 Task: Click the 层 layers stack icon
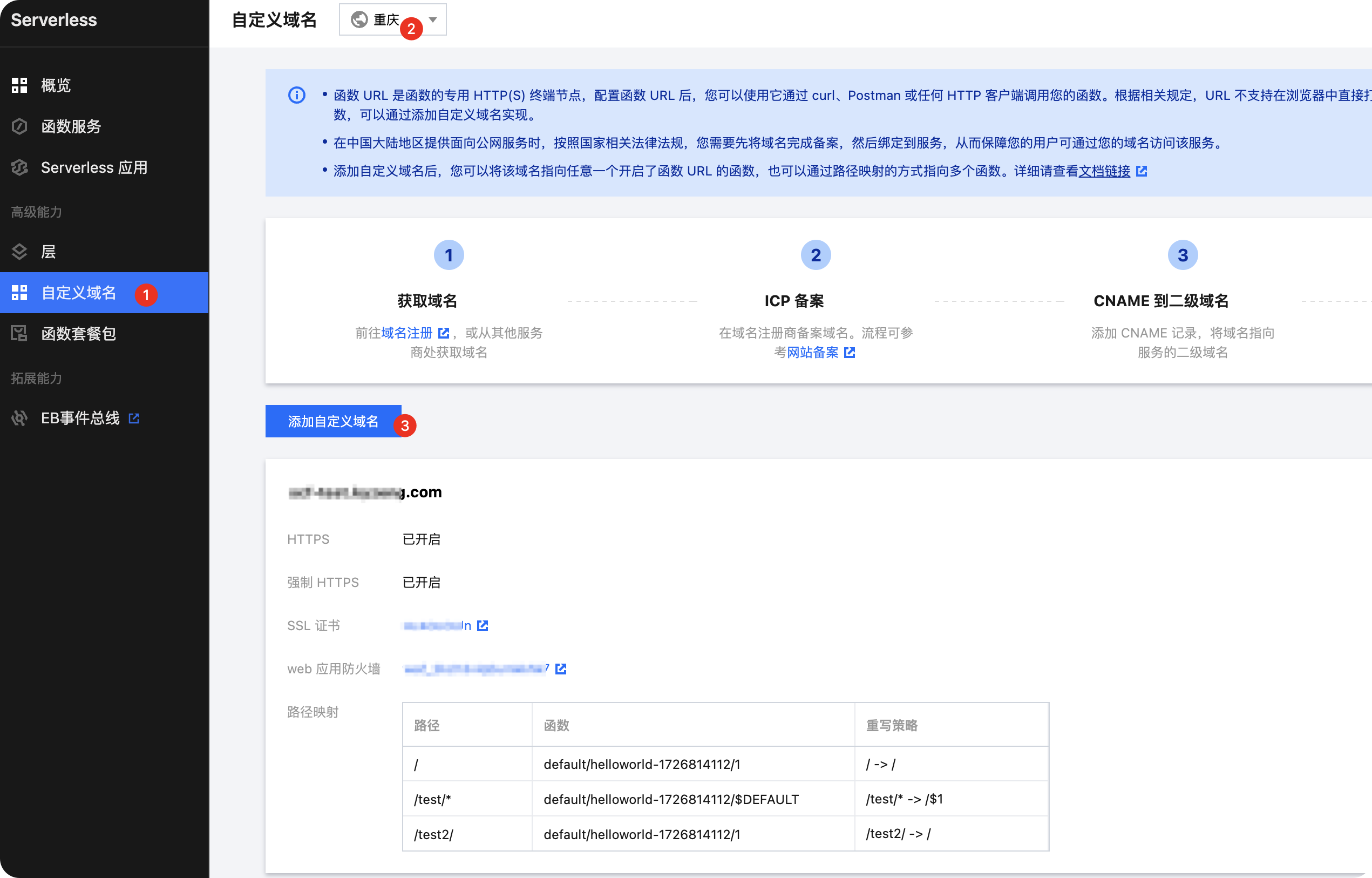click(x=19, y=252)
